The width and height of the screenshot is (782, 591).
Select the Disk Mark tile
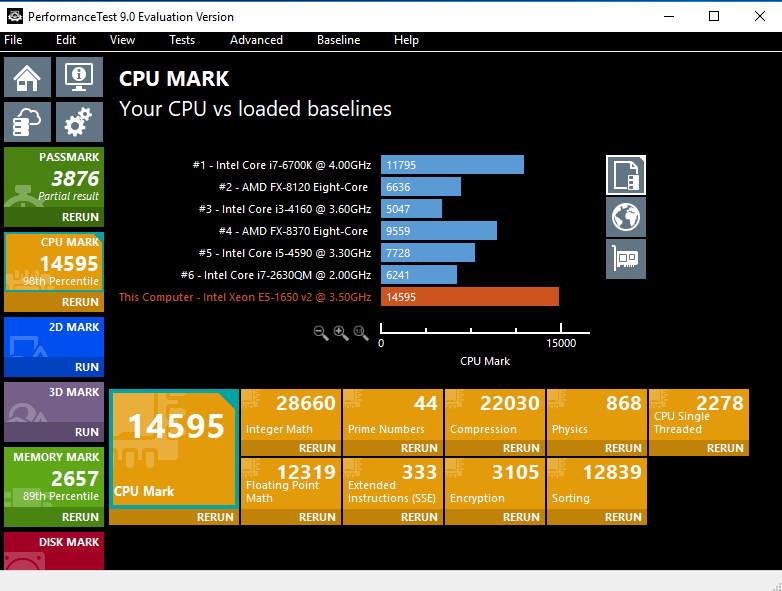[x=54, y=551]
